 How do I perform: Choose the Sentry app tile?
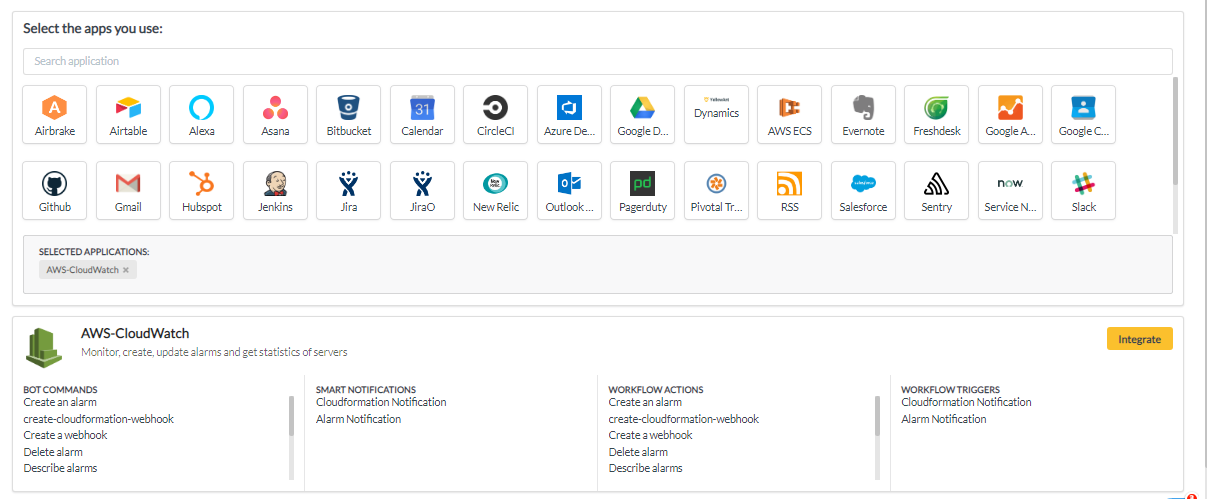tap(937, 190)
